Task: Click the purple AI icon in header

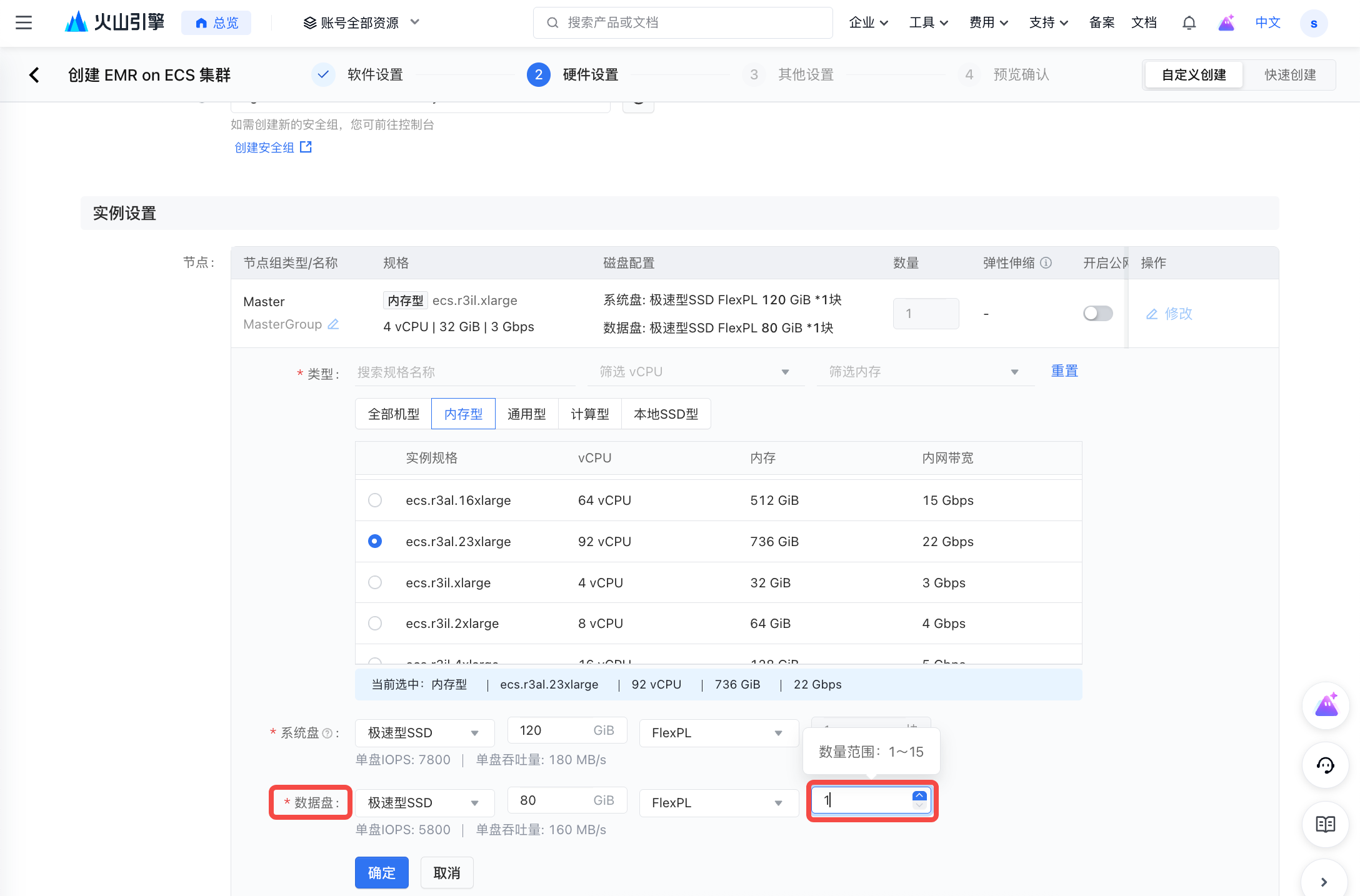Action: tap(1226, 23)
